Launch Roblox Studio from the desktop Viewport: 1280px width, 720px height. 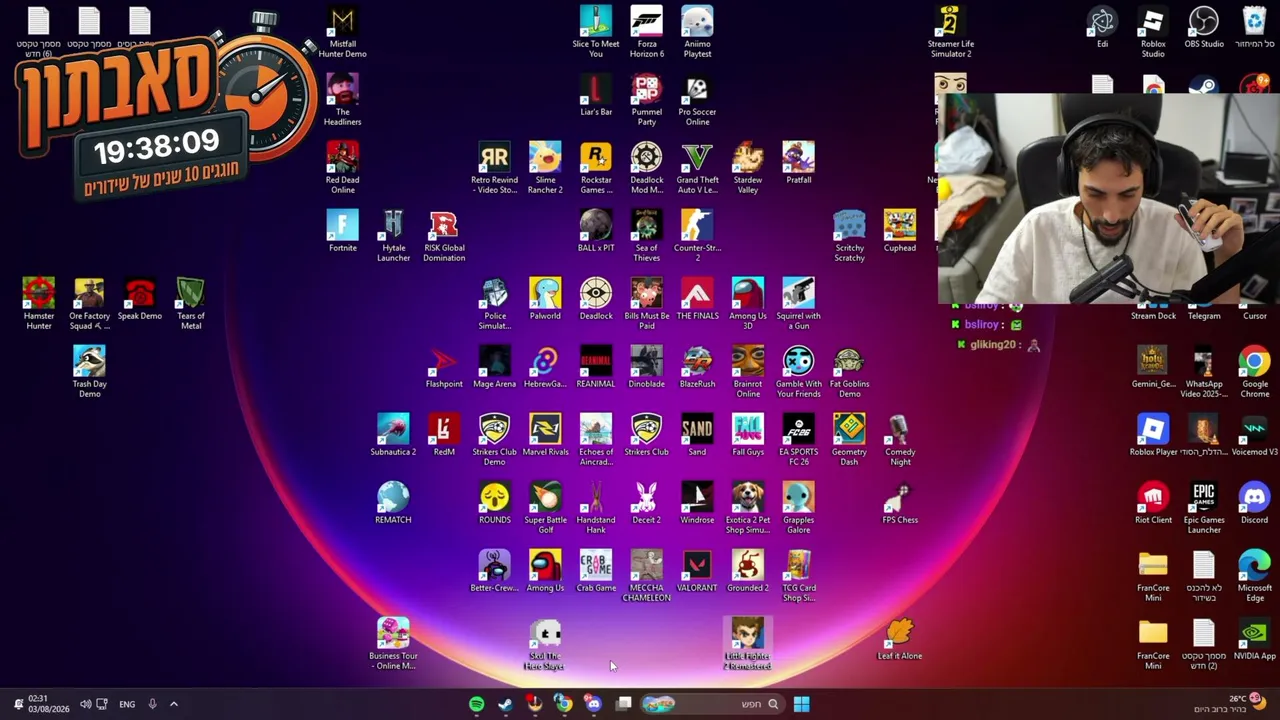pos(1153,32)
